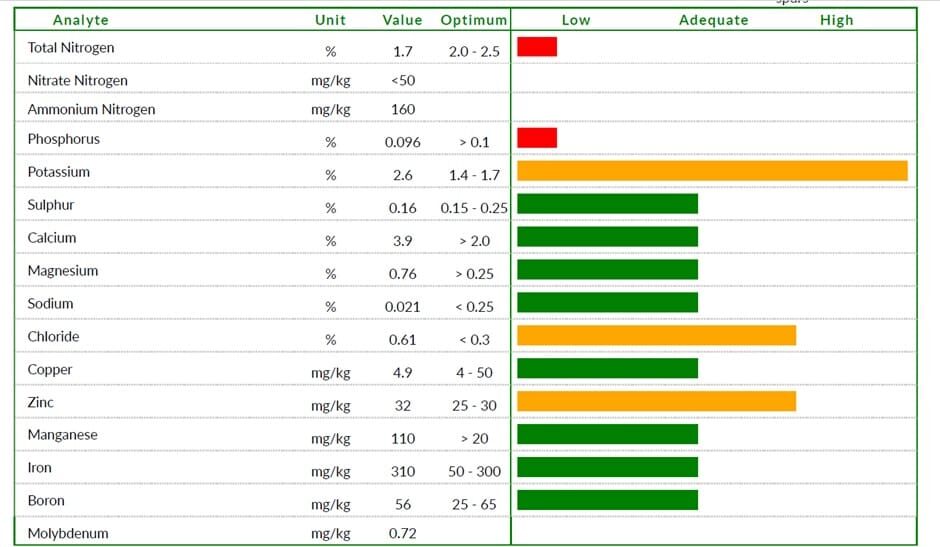The image size is (940, 547).
Task: Click the Optimum column header
Action: coord(474,20)
